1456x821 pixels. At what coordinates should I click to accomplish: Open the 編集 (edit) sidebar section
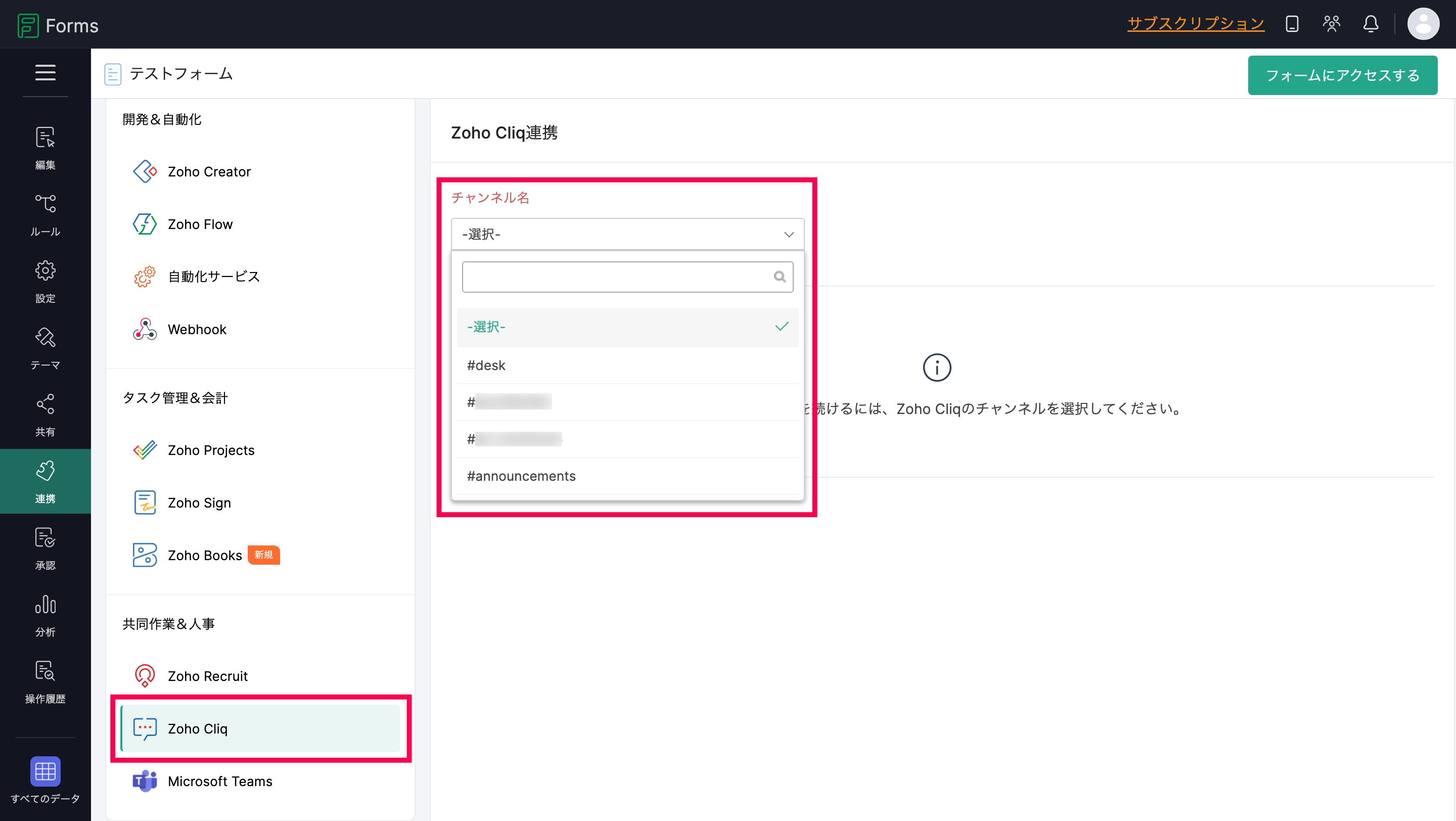click(45, 148)
